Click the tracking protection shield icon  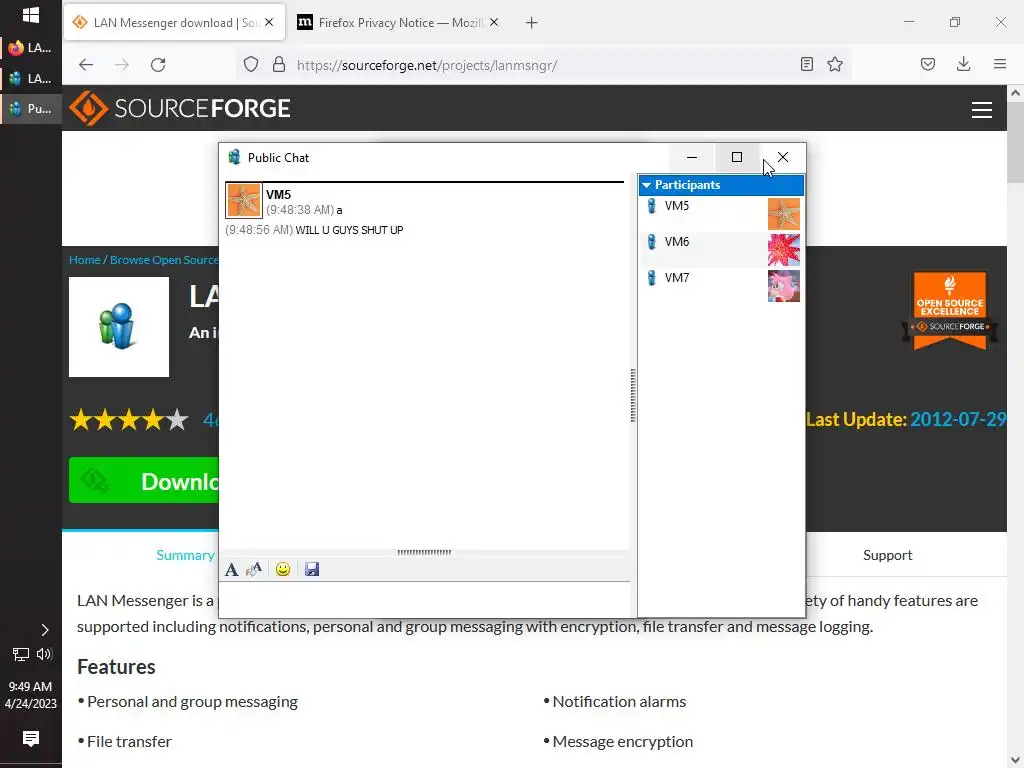click(251, 65)
